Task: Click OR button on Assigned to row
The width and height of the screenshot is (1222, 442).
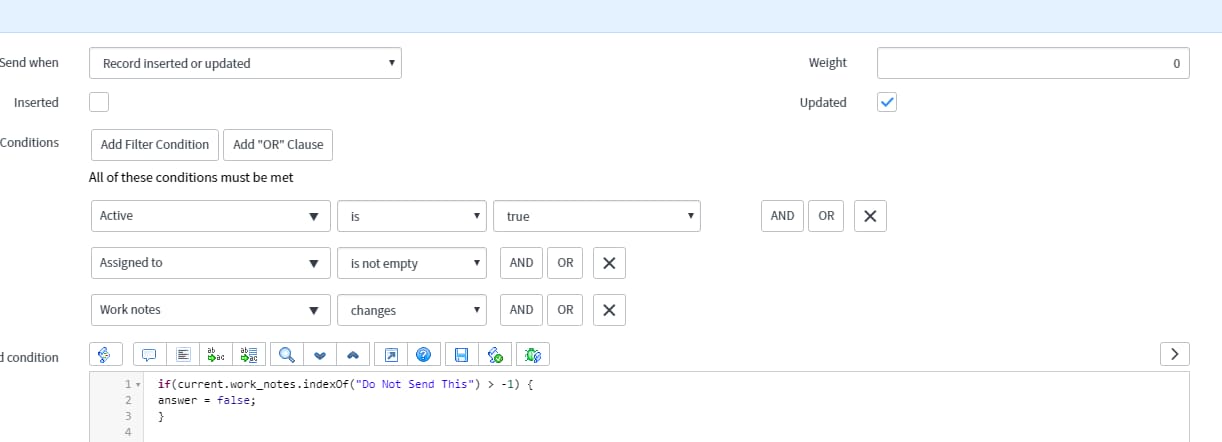Action: pos(565,263)
